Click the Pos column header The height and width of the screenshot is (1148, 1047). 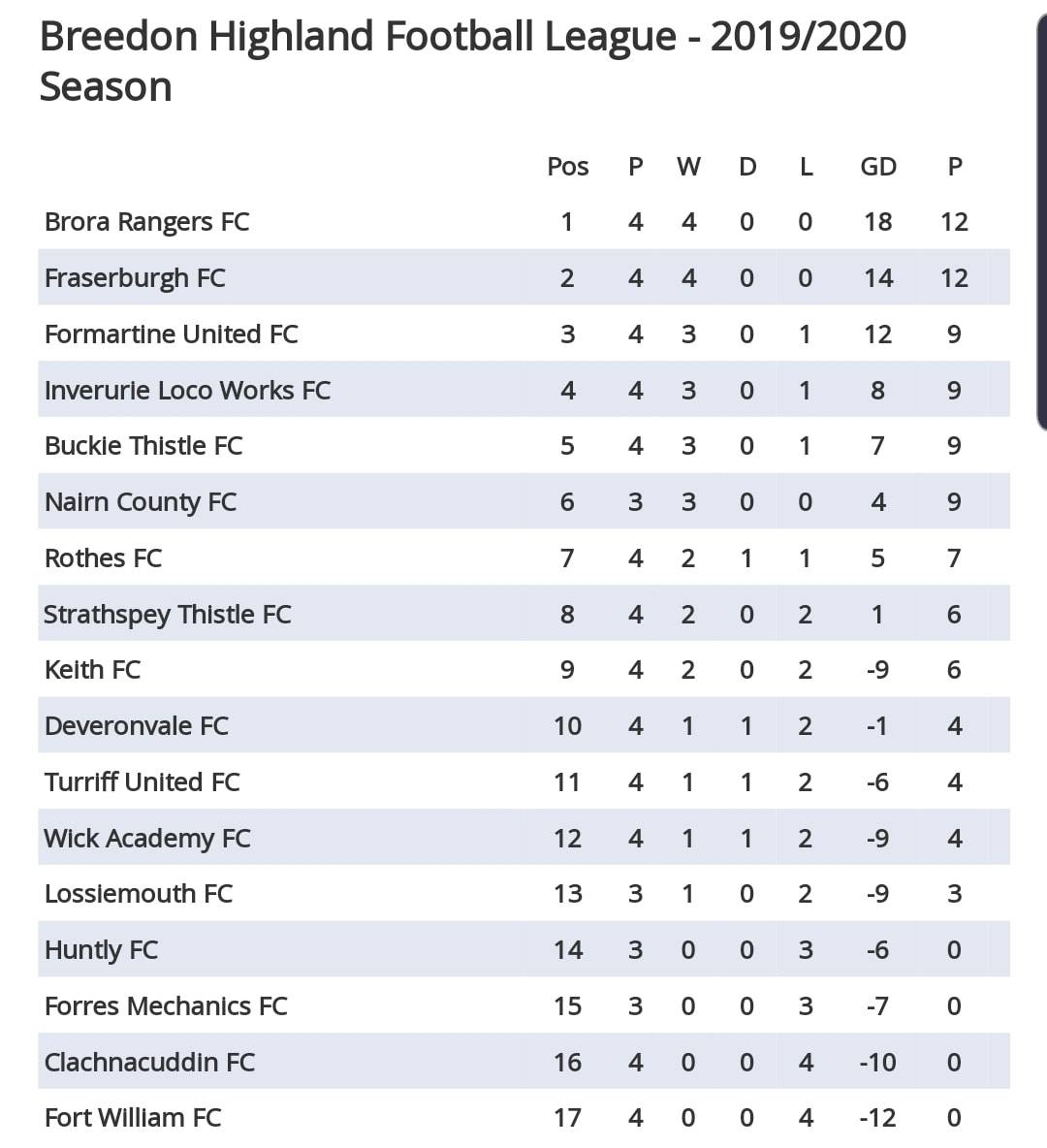pyautogui.click(x=568, y=167)
